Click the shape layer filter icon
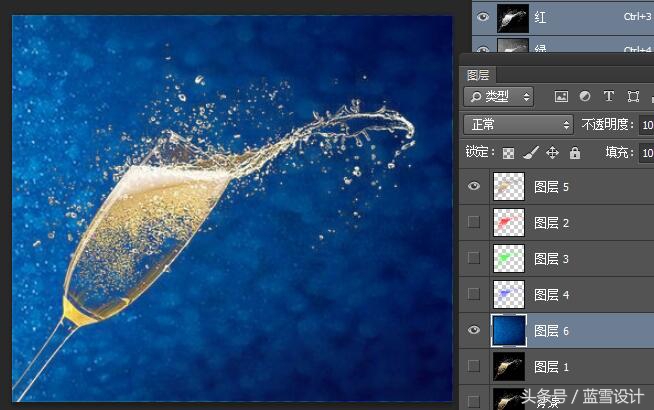Screen dimensions: 654x410 tap(632, 97)
